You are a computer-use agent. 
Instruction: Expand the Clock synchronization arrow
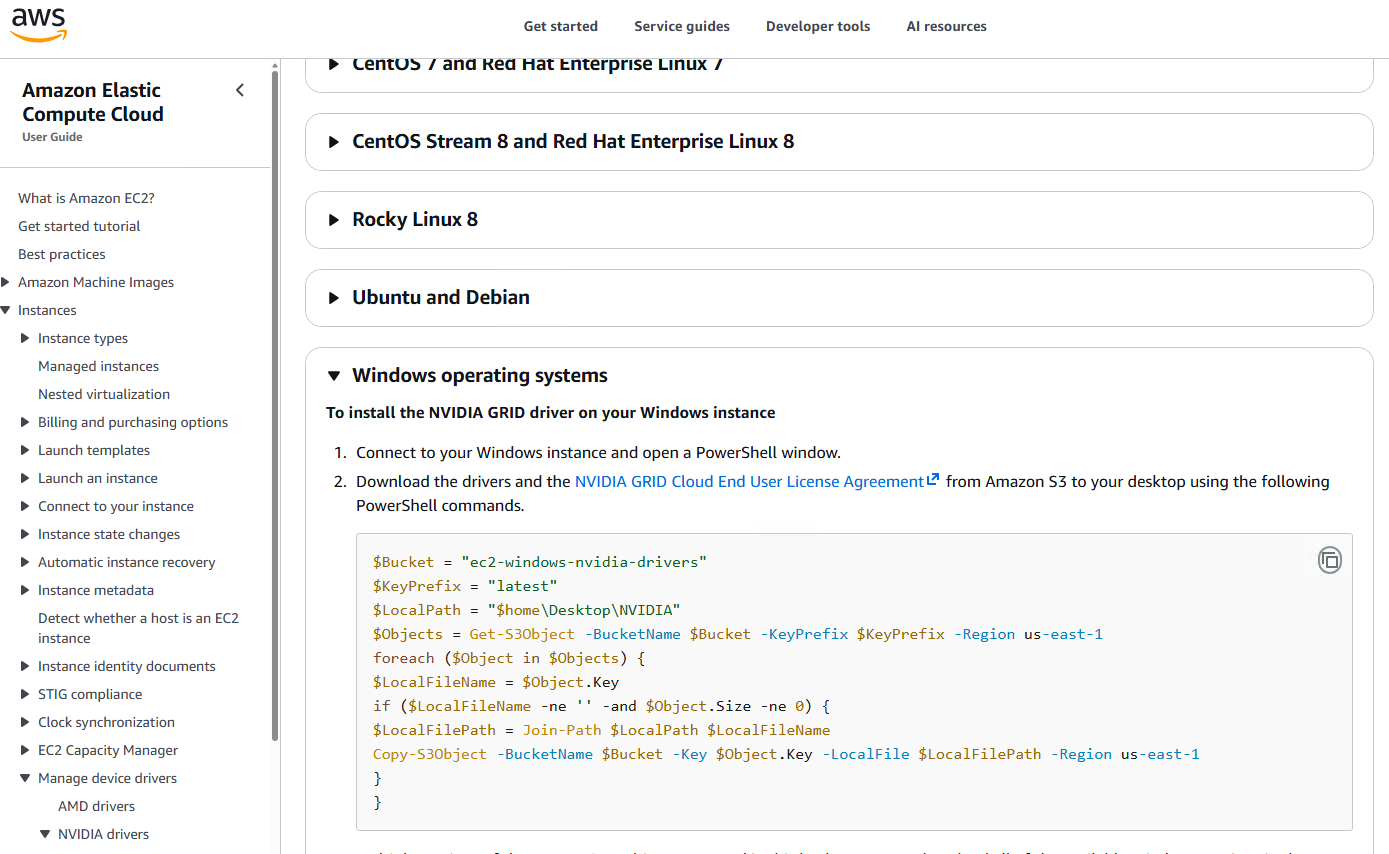pos(26,723)
